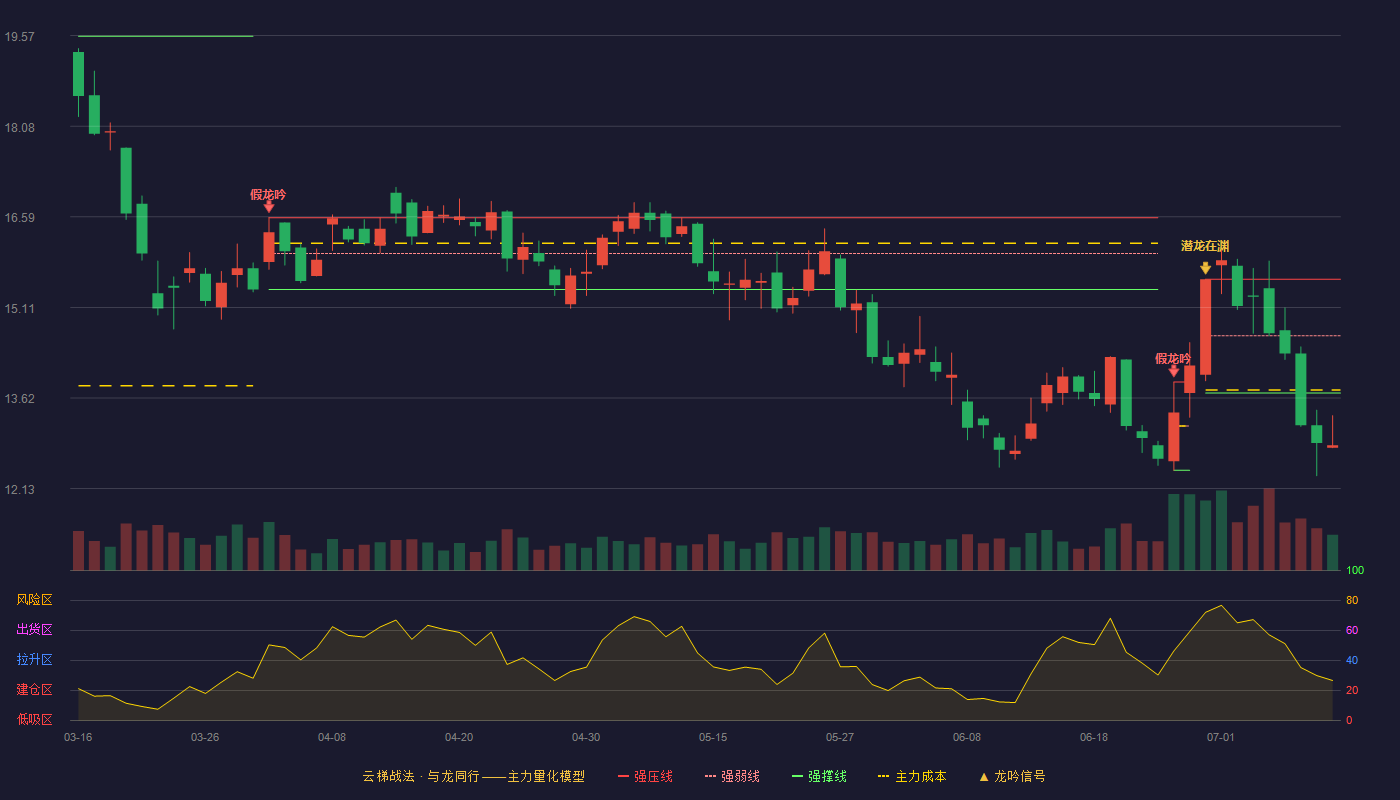Toggle the 强撑线 legend item
Image resolution: width=1400 pixels, height=800 pixels.
point(819,776)
